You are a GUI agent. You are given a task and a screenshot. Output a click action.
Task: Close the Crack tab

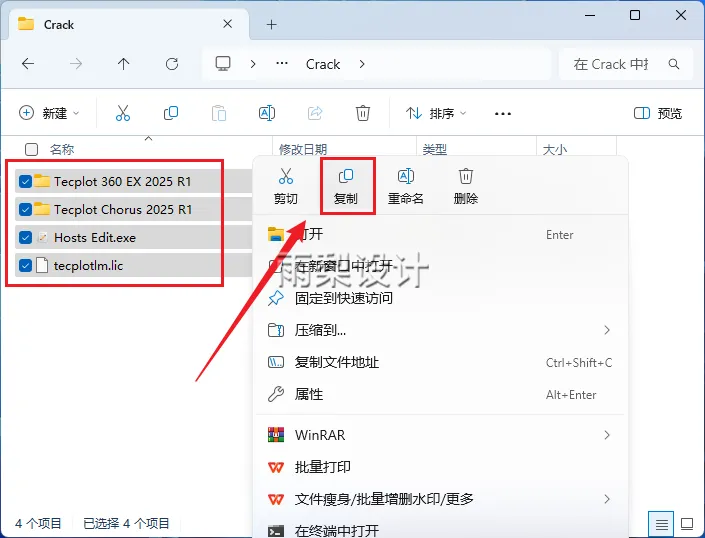[x=228, y=24]
